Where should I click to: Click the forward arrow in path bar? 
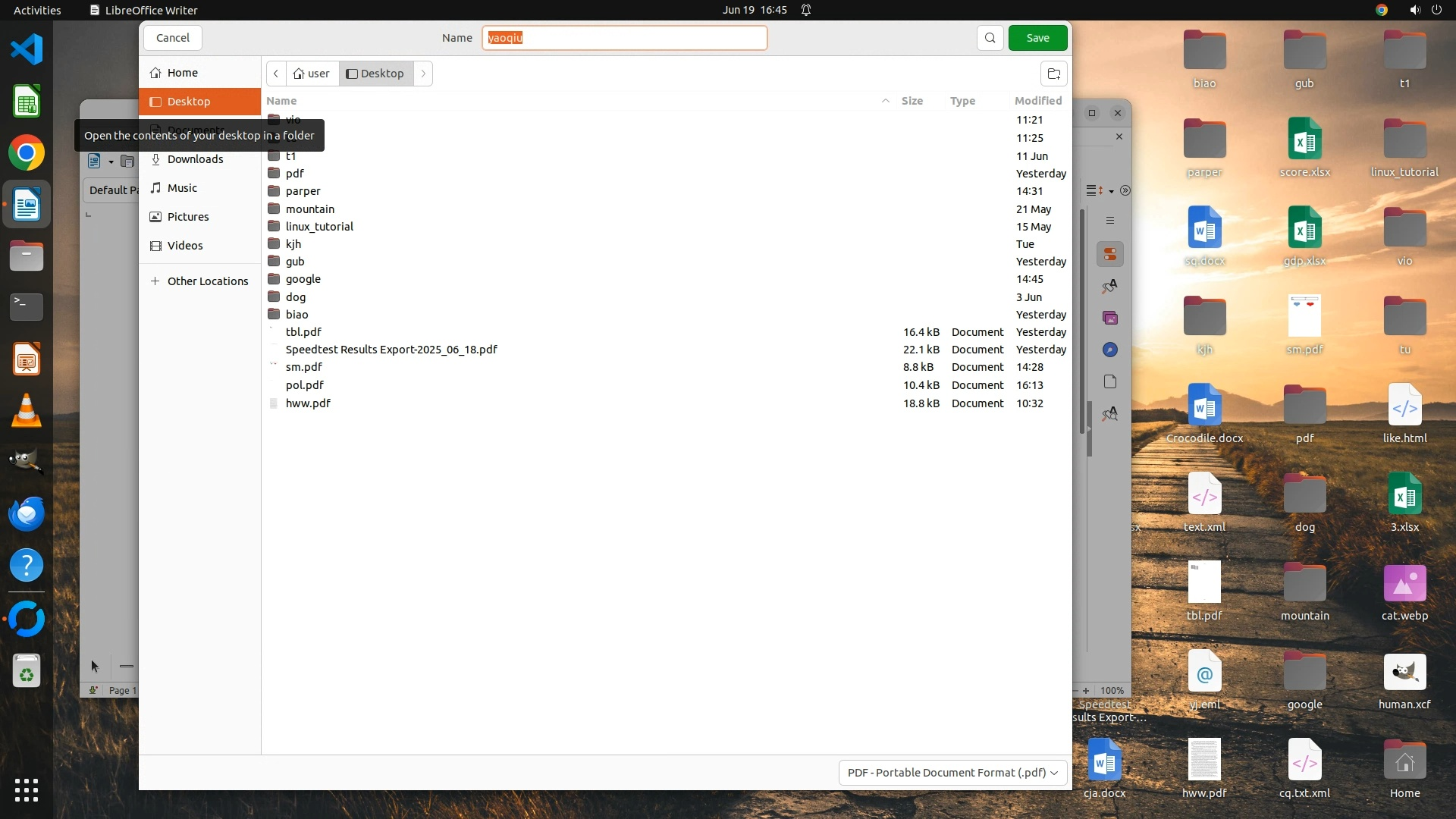[423, 74]
